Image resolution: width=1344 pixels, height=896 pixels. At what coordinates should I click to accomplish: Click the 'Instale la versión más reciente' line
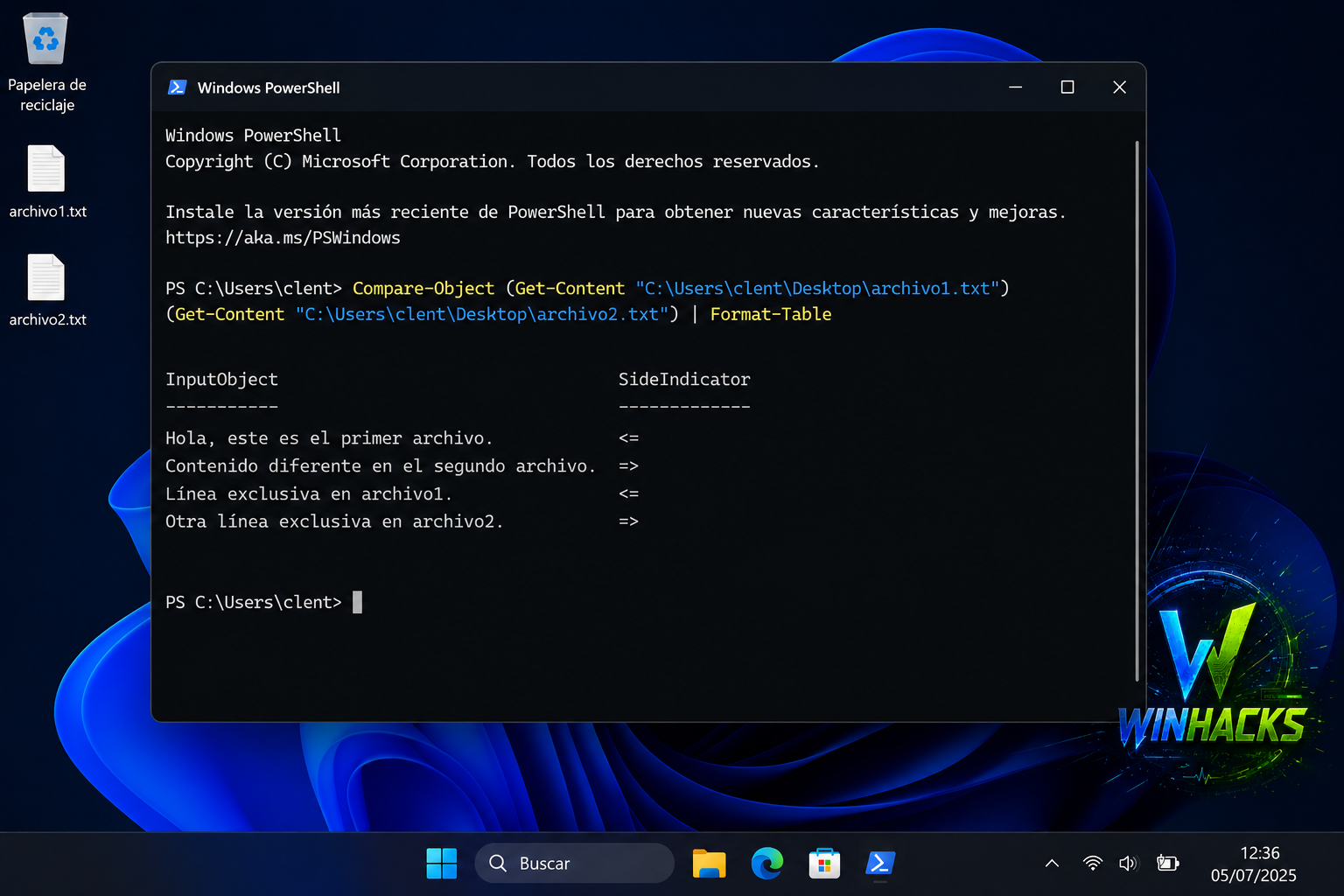[616, 213]
